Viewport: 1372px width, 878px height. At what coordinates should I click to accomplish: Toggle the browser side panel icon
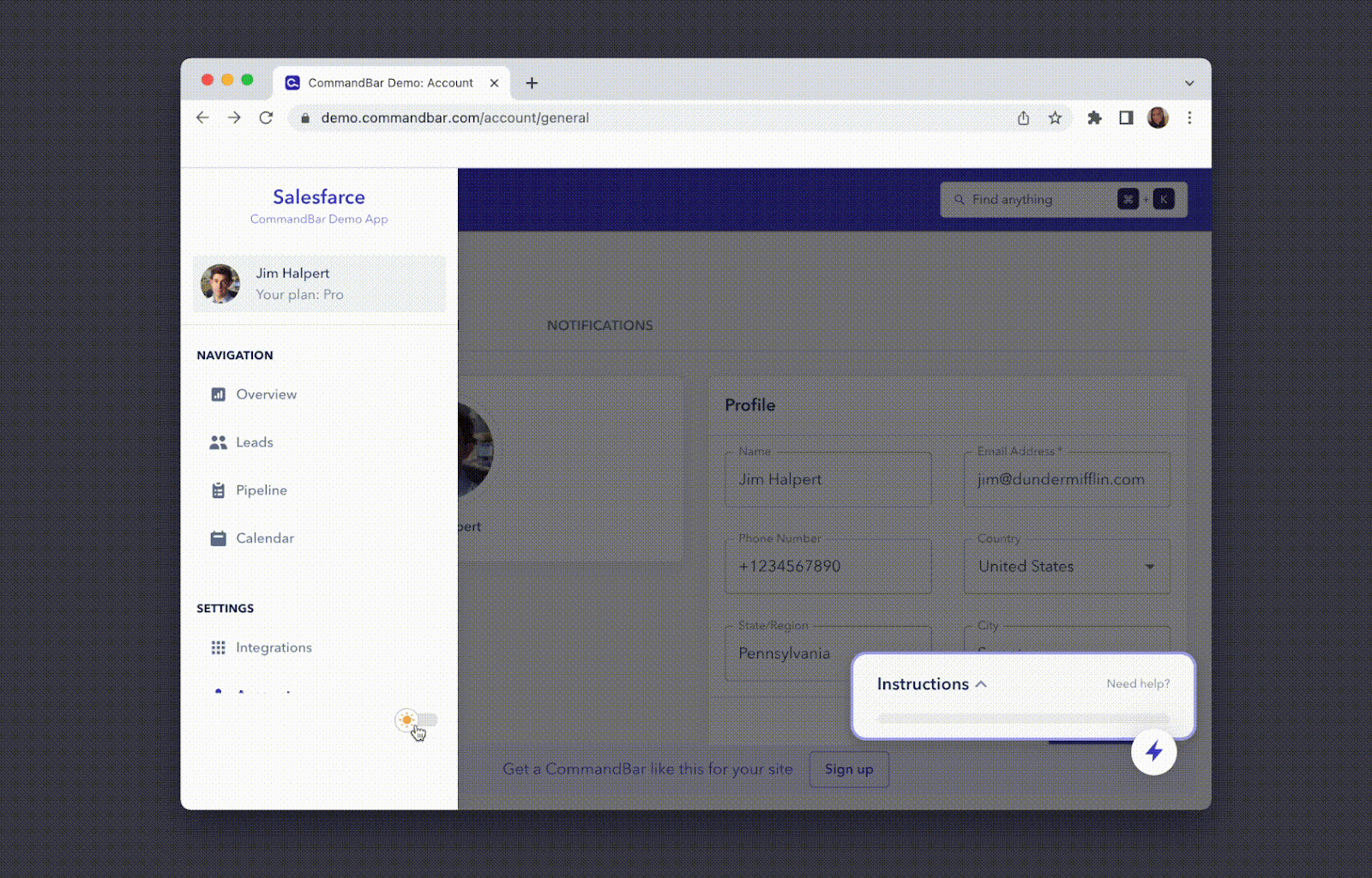[1126, 117]
